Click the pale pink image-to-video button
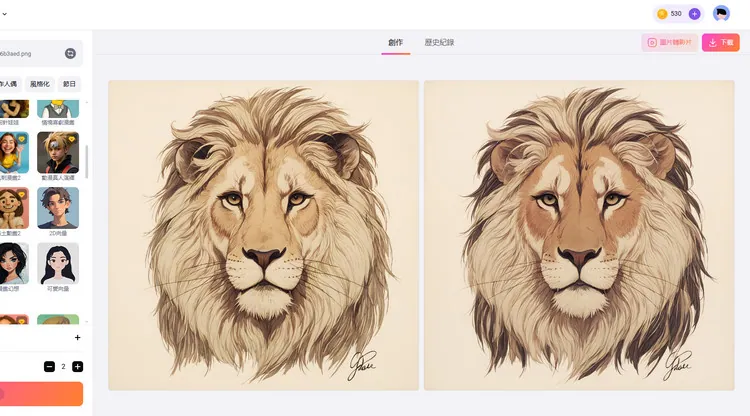 (669, 43)
